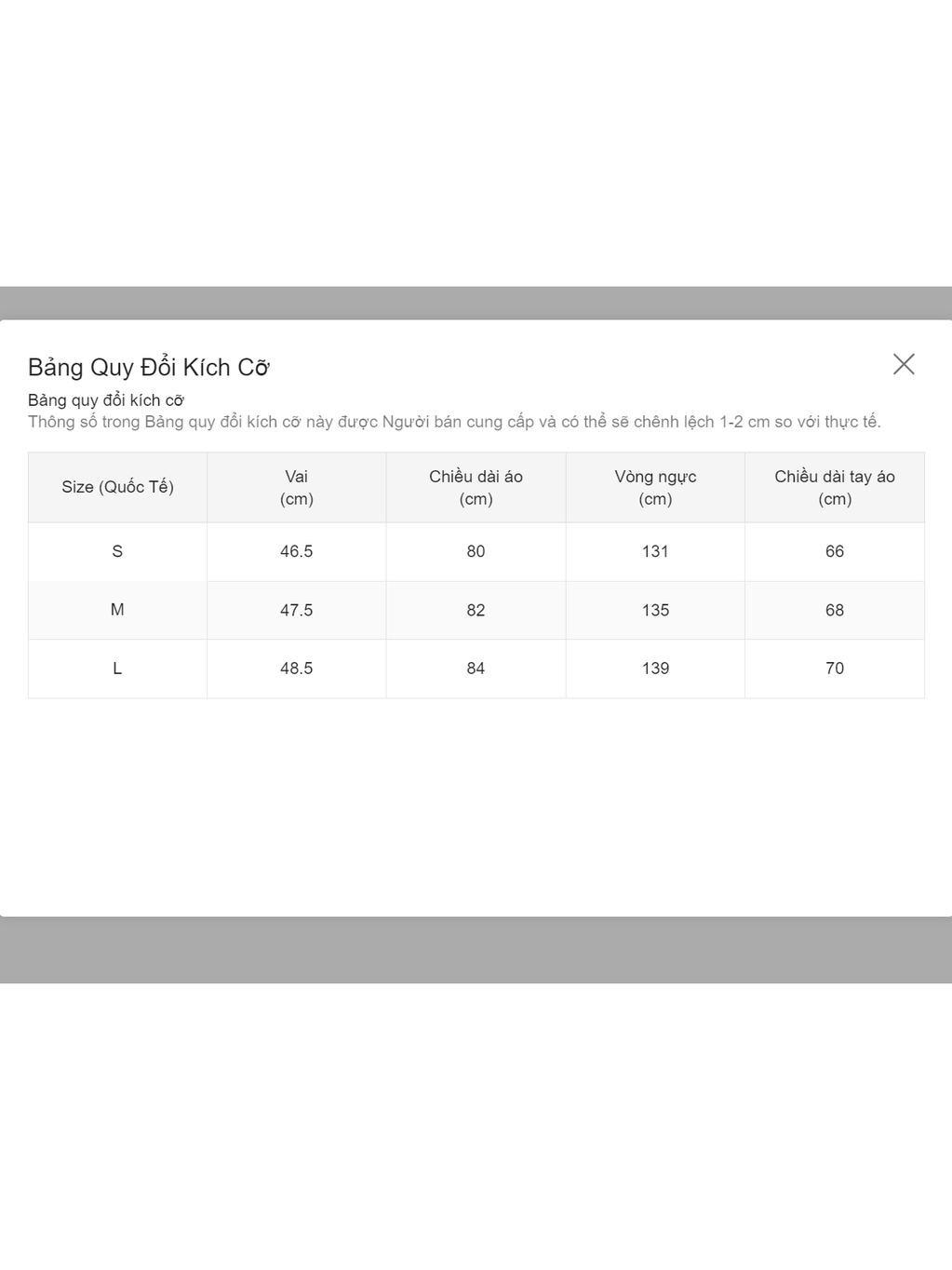This screenshot has height=1270, width=952.
Task: Close the size chart dialog
Action: pyautogui.click(x=904, y=364)
